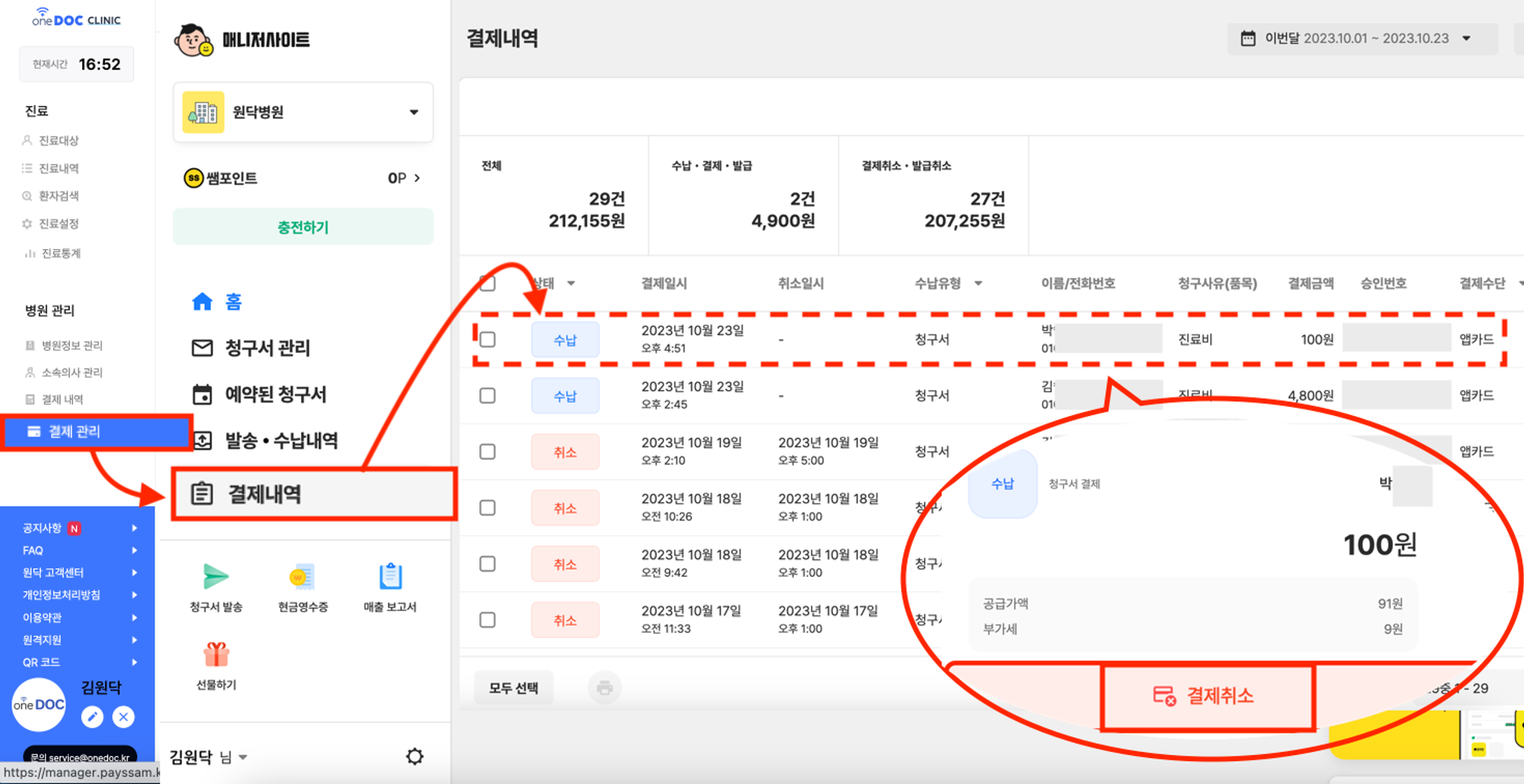Check the 10월 17일 오전 11:33 row checkbox

488,620
